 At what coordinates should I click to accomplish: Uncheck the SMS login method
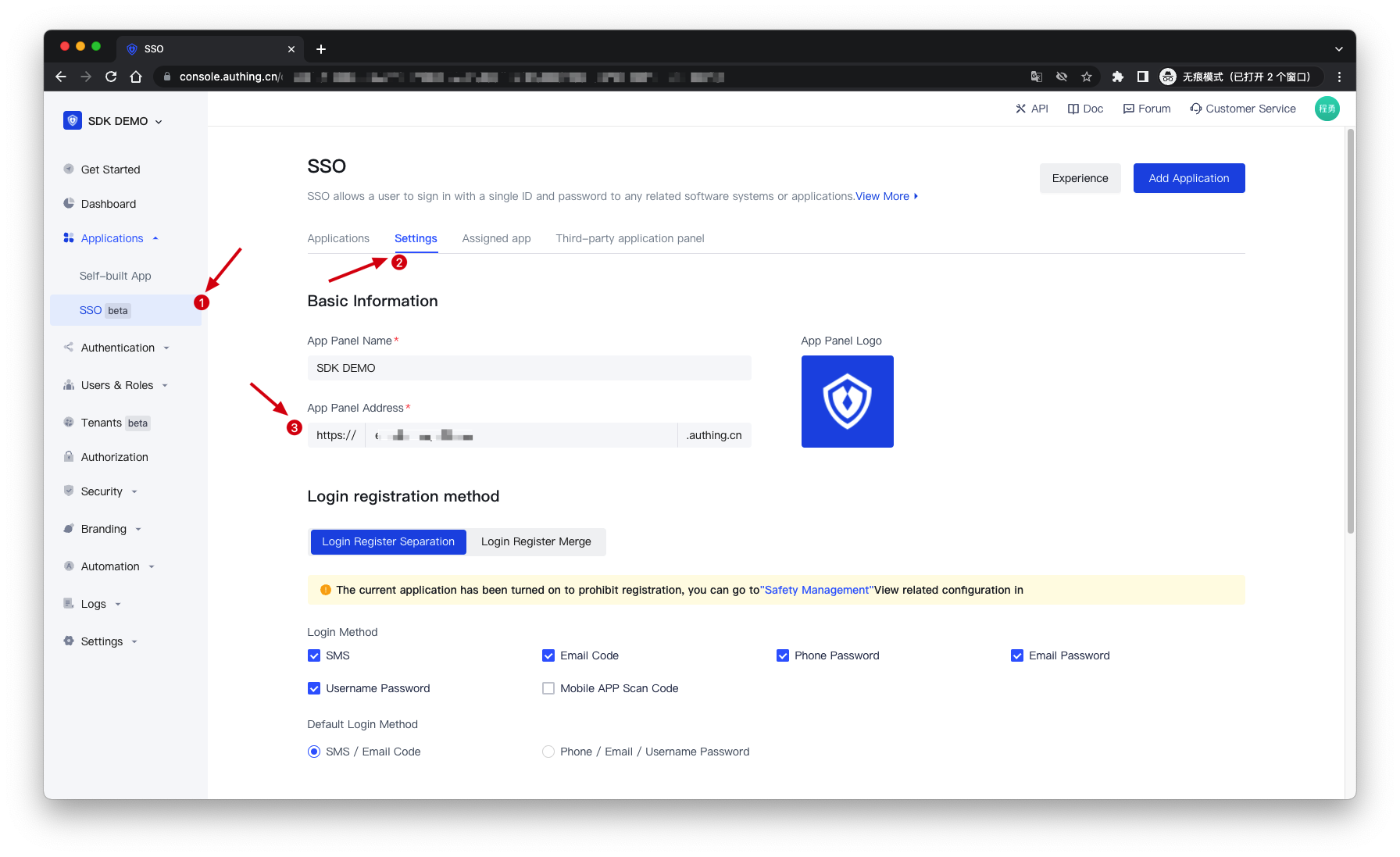314,655
